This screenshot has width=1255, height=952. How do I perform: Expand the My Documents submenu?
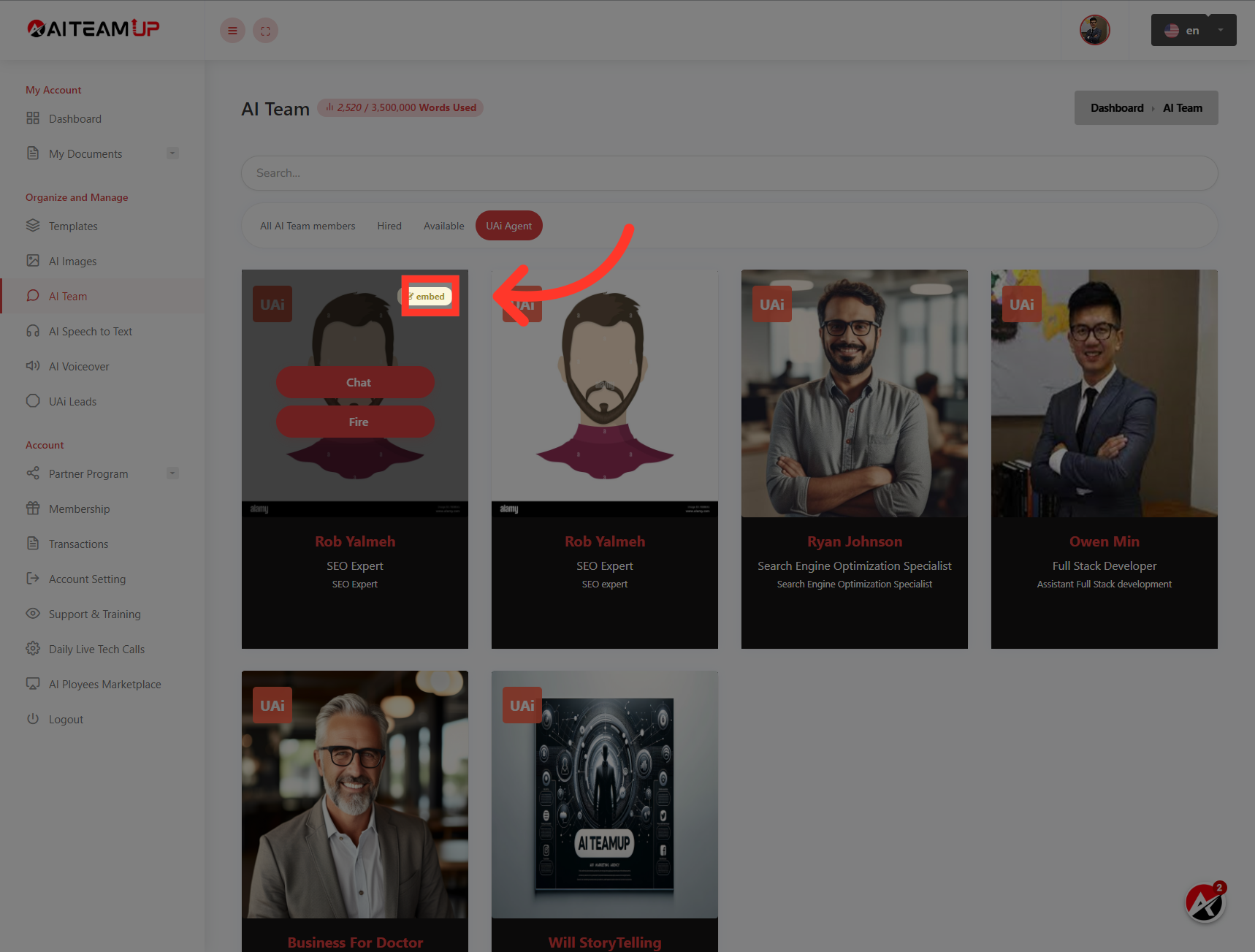coord(172,153)
